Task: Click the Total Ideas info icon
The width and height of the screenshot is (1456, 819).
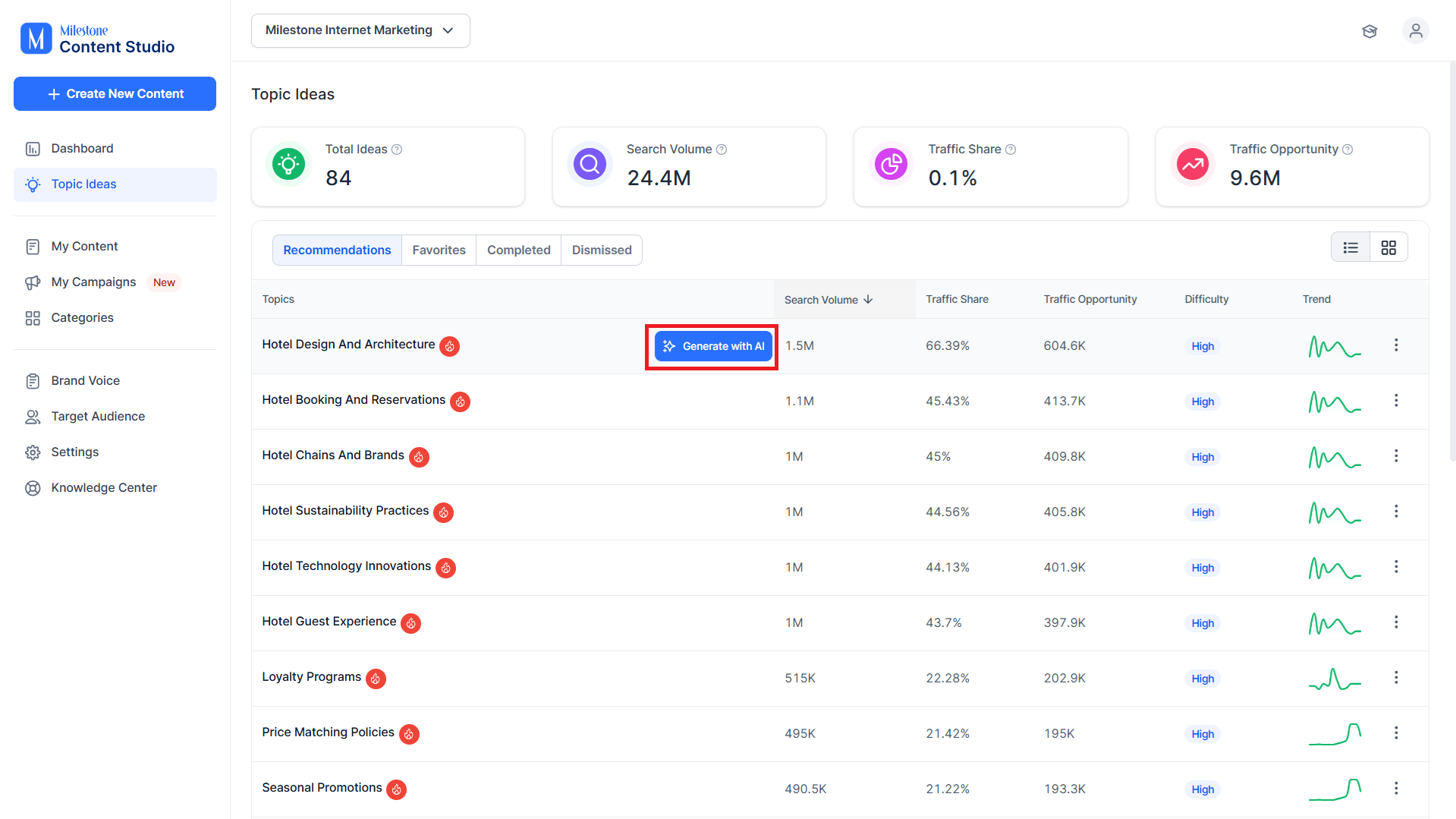Action: [x=397, y=150]
